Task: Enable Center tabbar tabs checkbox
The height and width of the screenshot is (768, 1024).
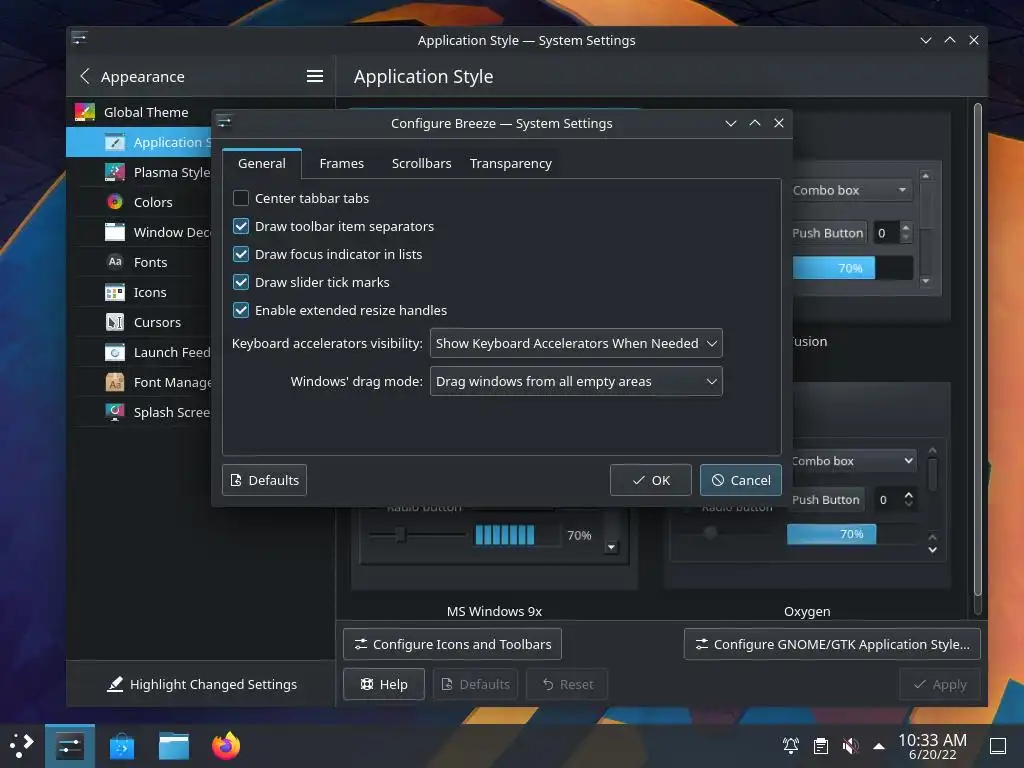Action: [241, 198]
